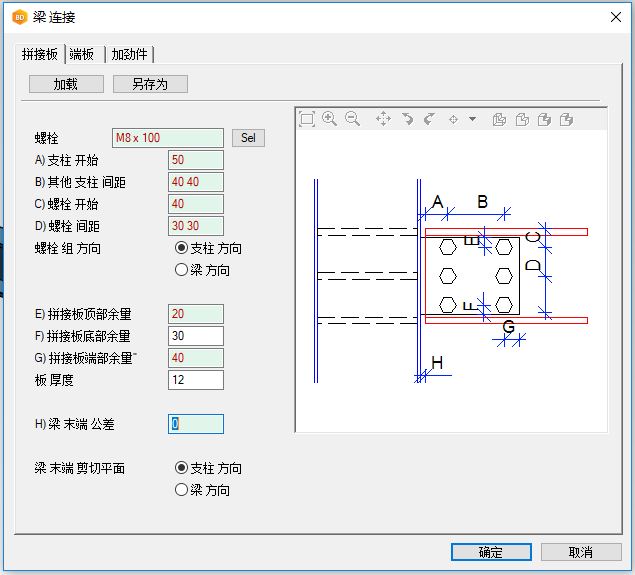Click the 加载 button
The width and height of the screenshot is (635, 575).
click(x=66, y=84)
